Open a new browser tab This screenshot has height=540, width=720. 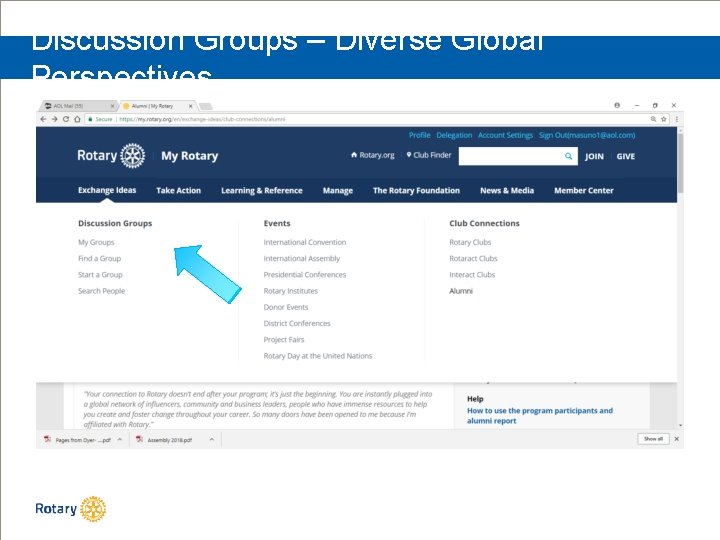206,107
